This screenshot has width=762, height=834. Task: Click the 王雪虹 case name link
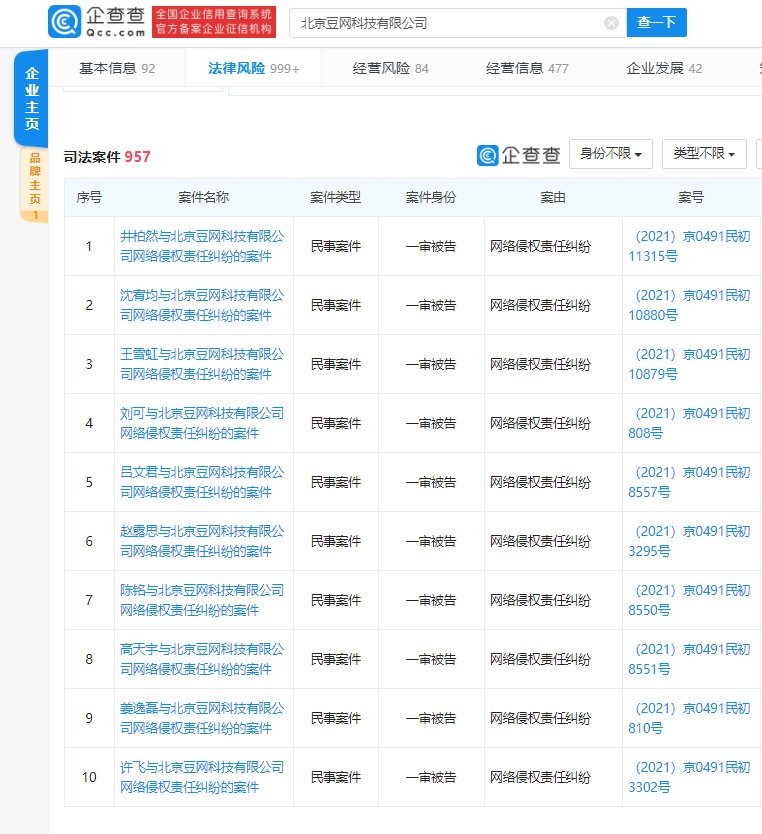[203, 364]
